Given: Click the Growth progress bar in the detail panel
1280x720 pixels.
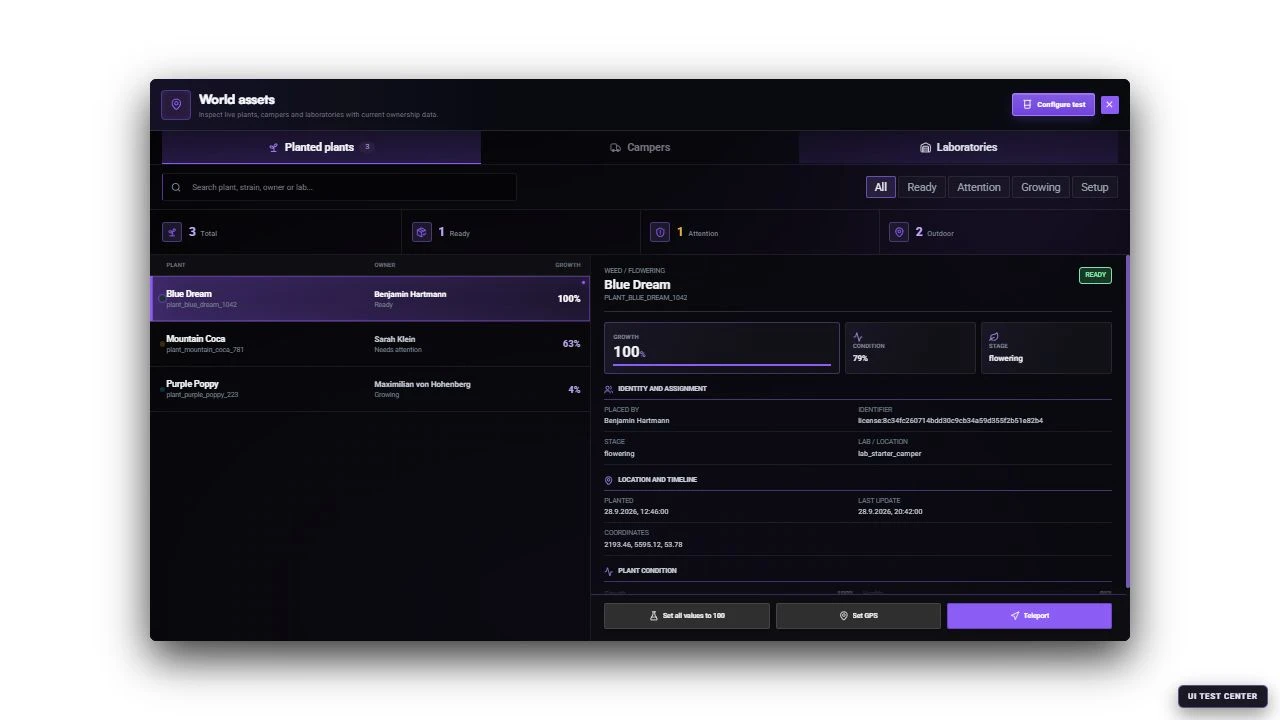Looking at the screenshot, I should pyautogui.click(x=722, y=365).
